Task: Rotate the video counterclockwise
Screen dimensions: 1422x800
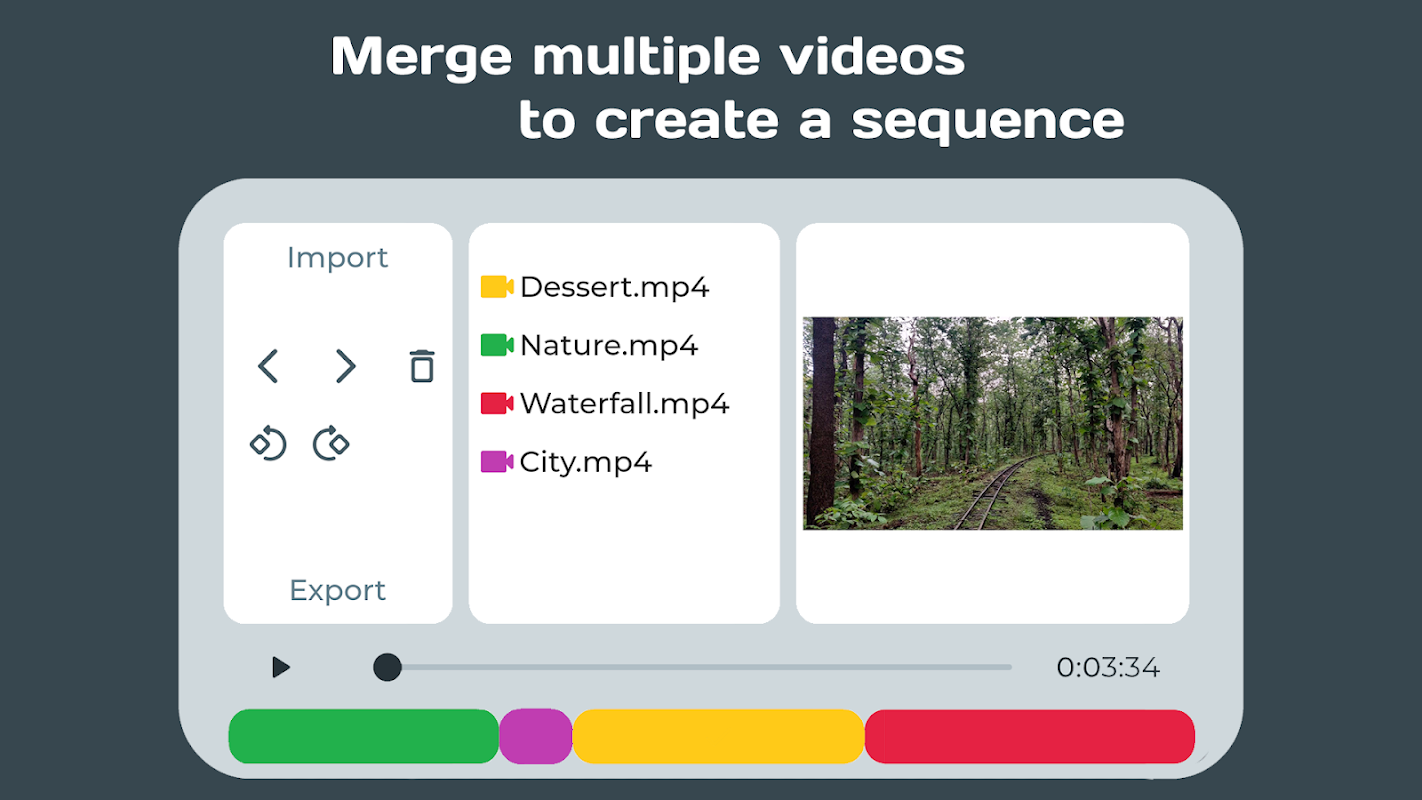Action: point(268,443)
